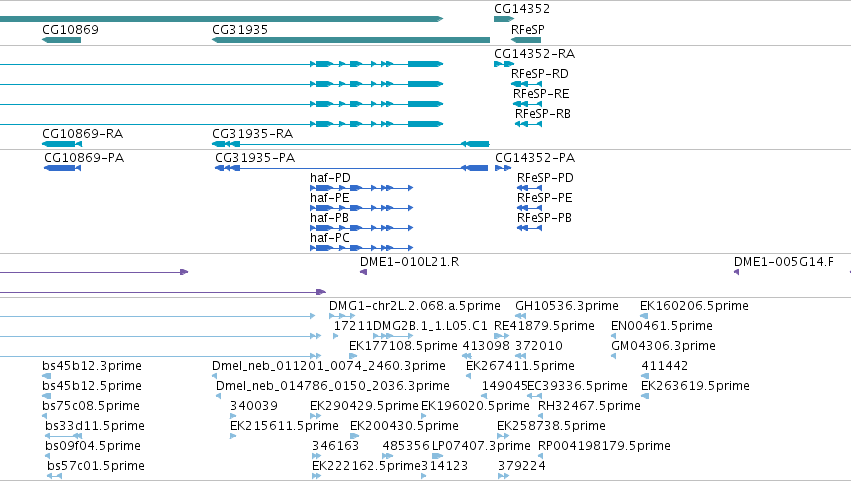This screenshot has height=481, width=851.
Task: Click the haf-PB protein label
Action: coord(329,218)
